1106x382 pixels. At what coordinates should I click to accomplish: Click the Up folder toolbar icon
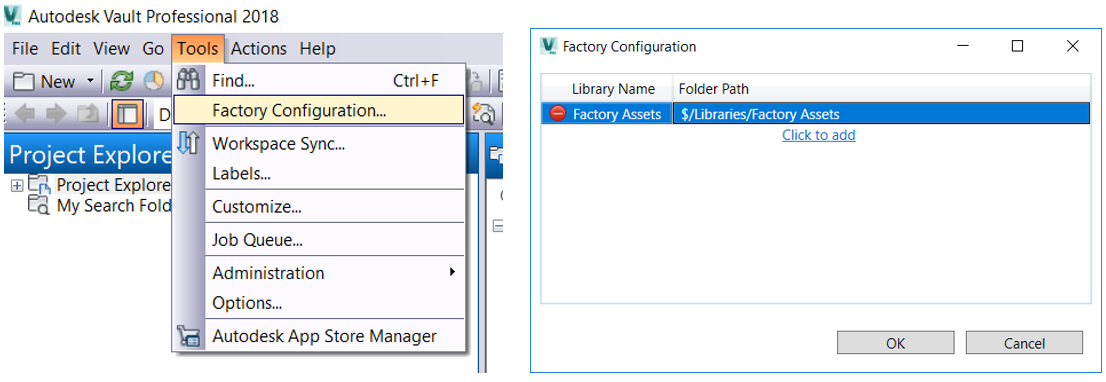[88, 114]
